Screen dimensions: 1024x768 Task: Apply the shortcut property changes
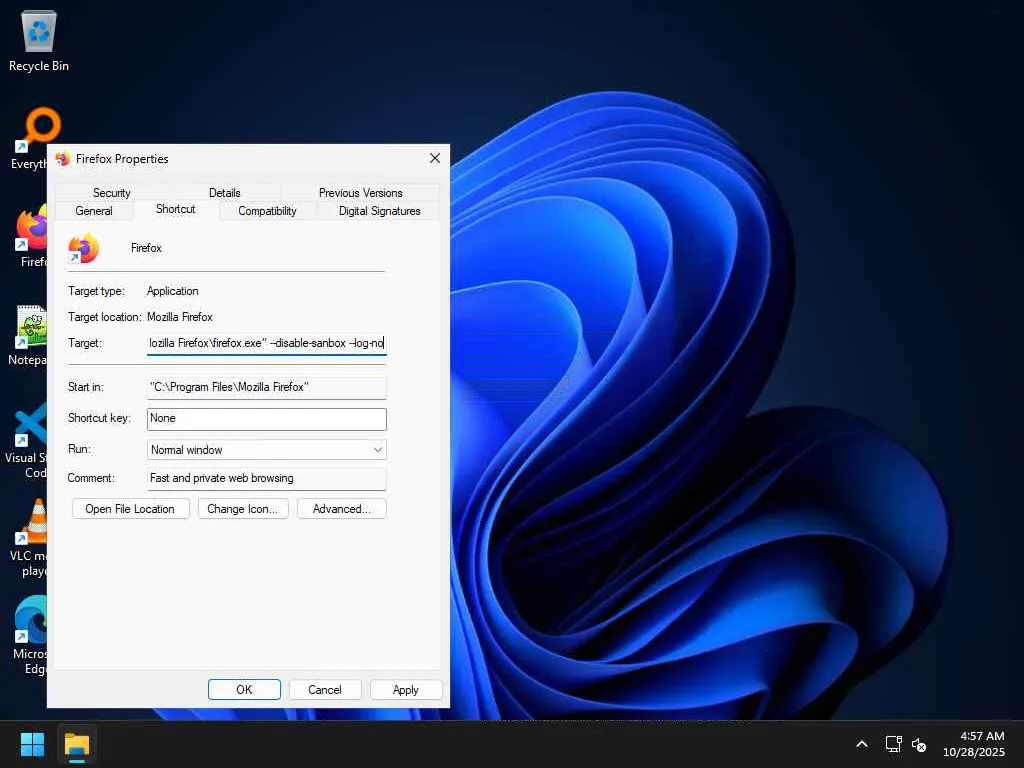click(406, 690)
